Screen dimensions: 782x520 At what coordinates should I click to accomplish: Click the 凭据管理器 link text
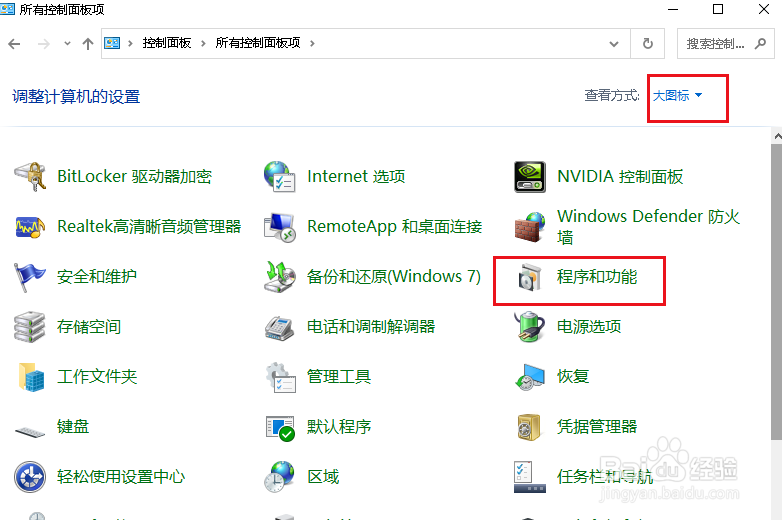pyautogui.click(x=597, y=427)
